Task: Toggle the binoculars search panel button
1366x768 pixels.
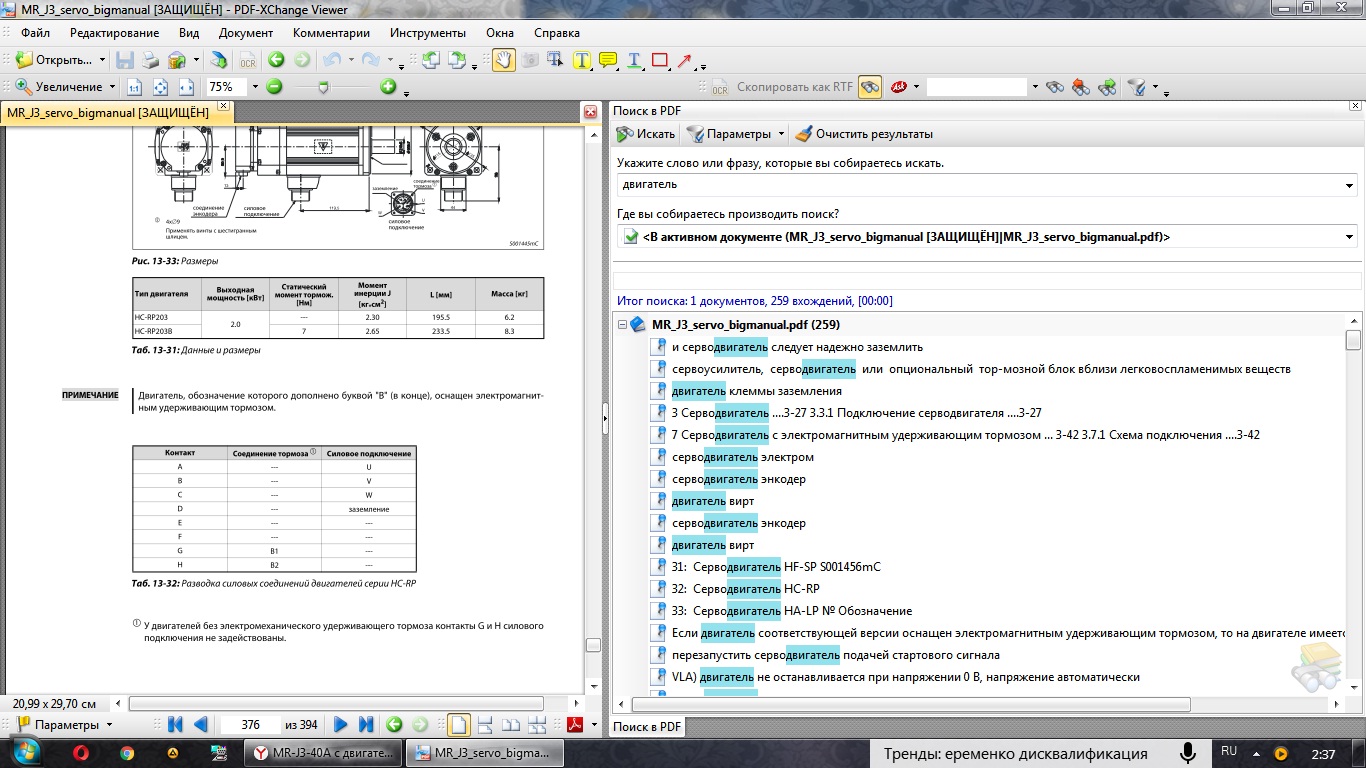Action: 869,87
